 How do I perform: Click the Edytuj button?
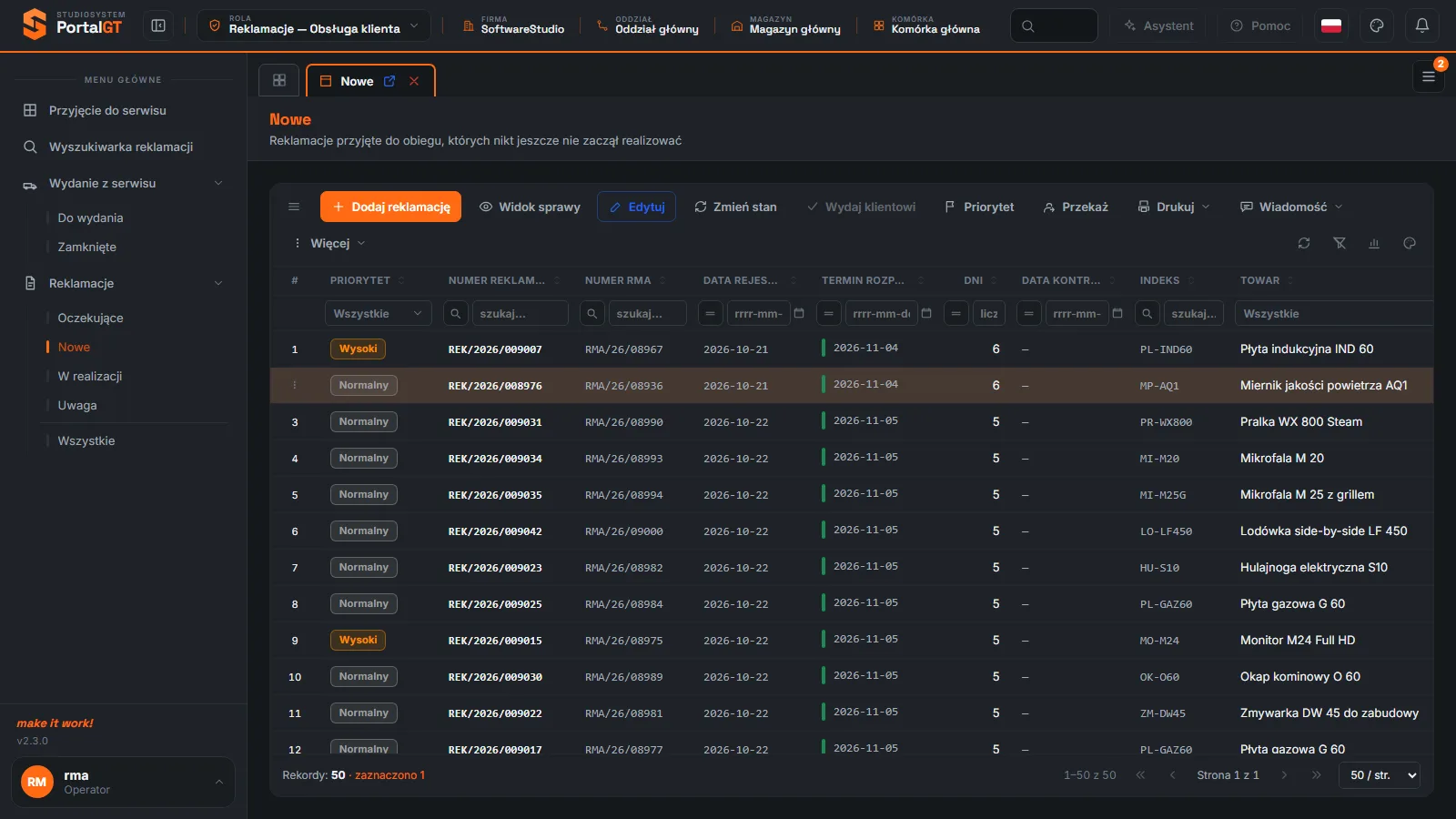click(x=636, y=207)
